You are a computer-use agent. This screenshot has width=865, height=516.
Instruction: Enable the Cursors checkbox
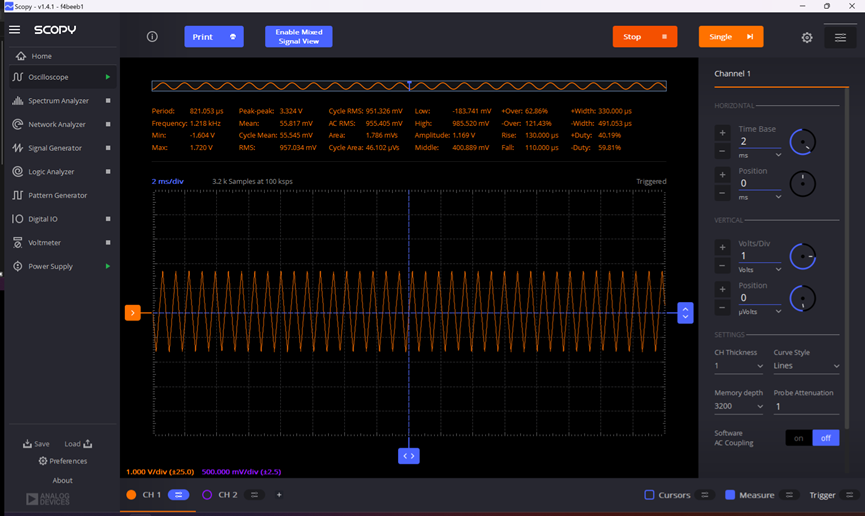[649, 495]
